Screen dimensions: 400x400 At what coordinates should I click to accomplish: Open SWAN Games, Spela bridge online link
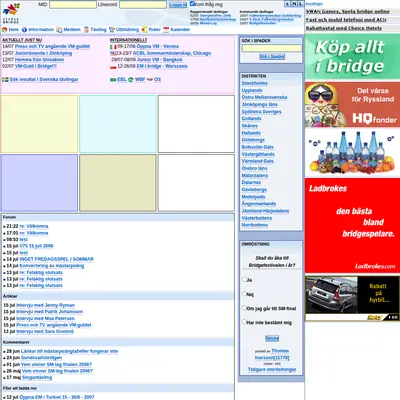pyautogui.click(x=348, y=12)
